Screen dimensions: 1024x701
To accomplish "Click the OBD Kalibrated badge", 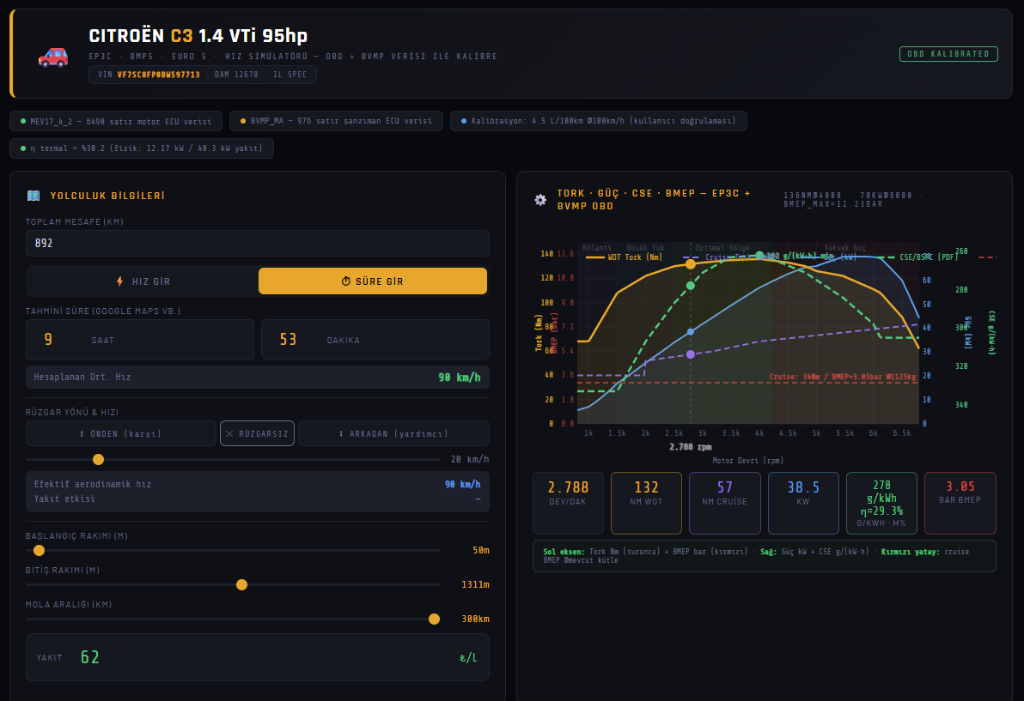I will click(948, 54).
